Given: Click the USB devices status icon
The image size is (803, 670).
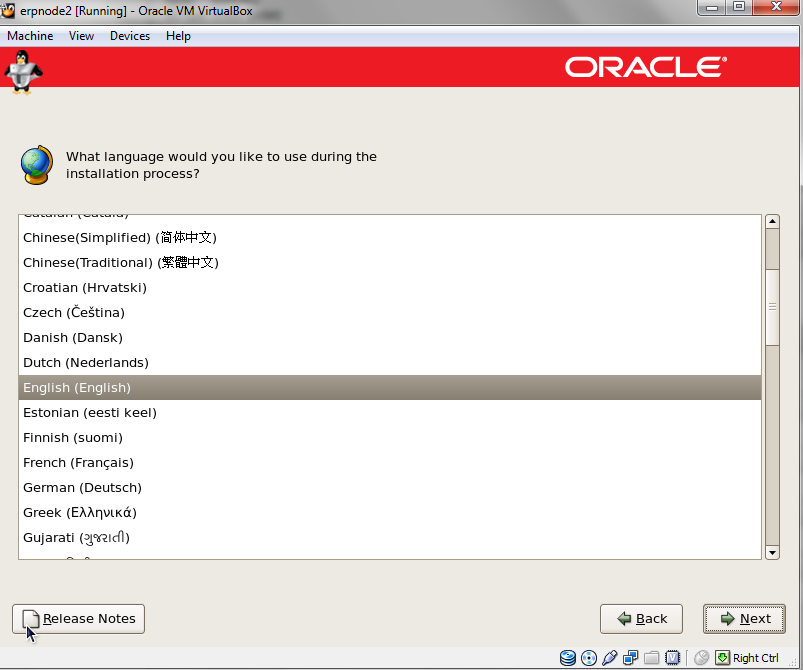Looking at the screenshot, I should [609, 658].
